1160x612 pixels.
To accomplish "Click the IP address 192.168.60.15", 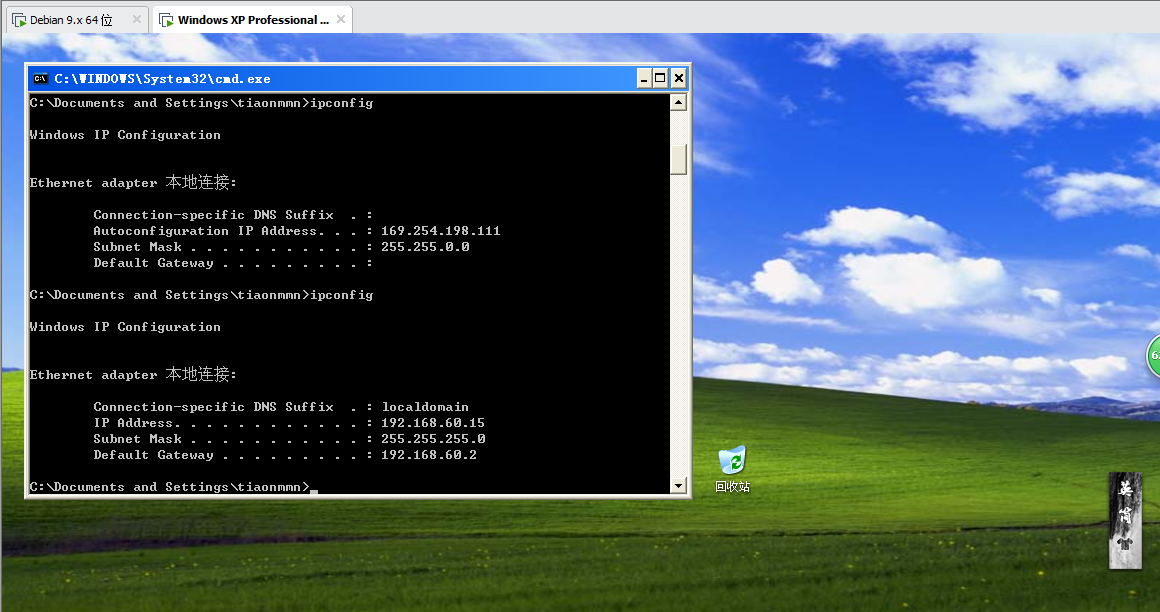I will point(433,423).
